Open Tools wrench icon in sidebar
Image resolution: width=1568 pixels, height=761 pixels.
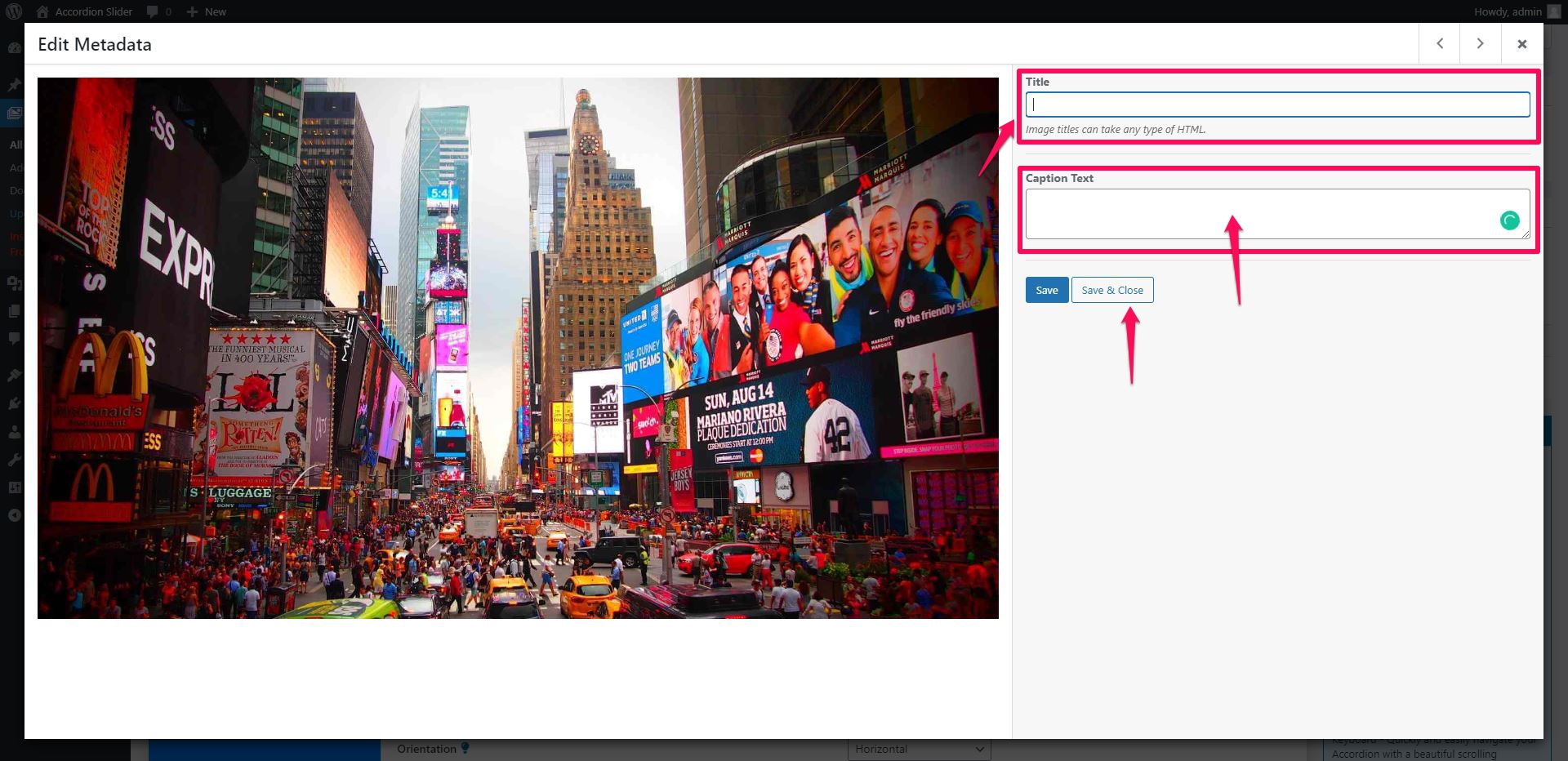point(14,459)
